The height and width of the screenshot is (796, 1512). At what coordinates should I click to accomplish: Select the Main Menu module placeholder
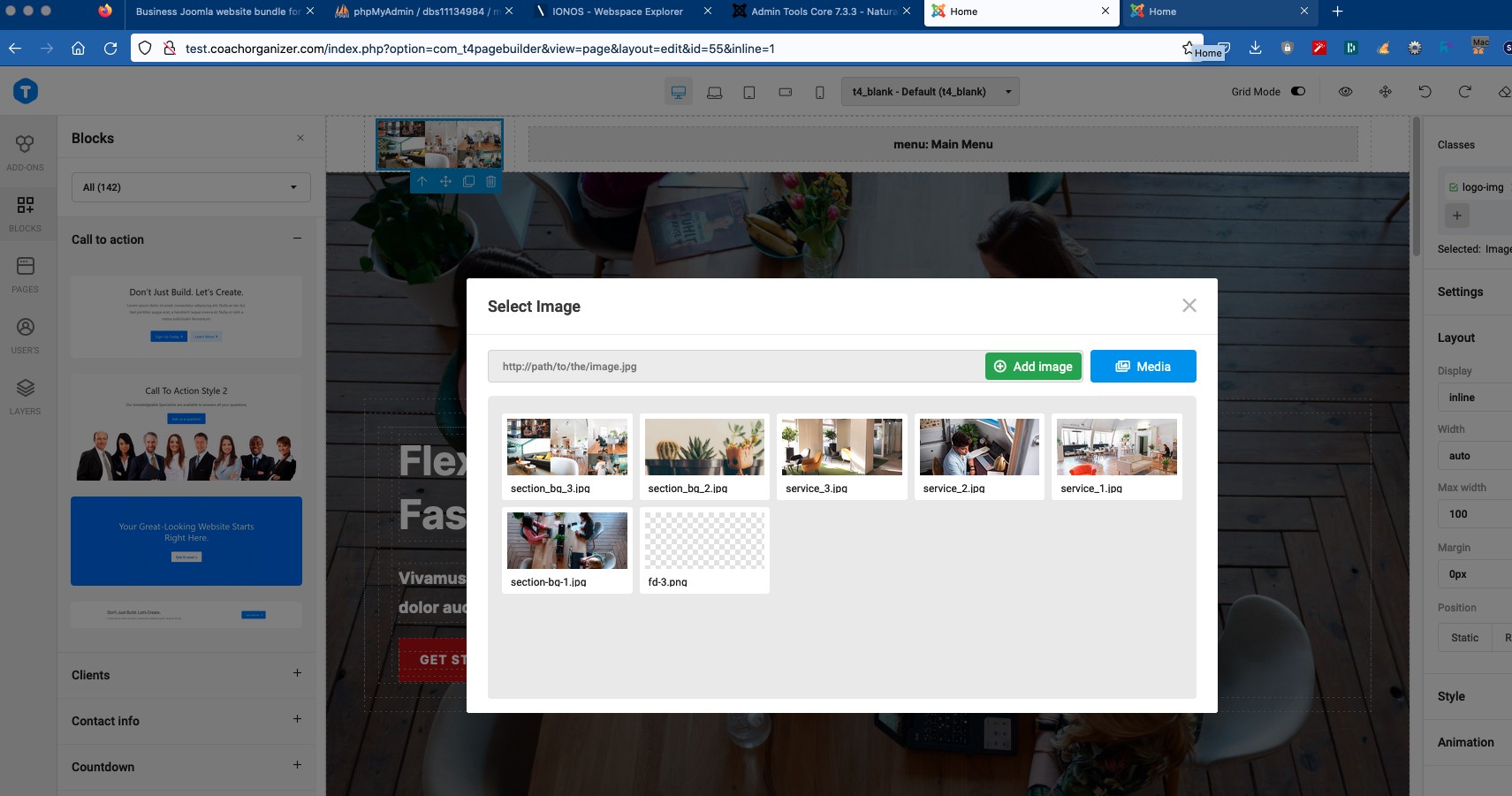[943, 144]
